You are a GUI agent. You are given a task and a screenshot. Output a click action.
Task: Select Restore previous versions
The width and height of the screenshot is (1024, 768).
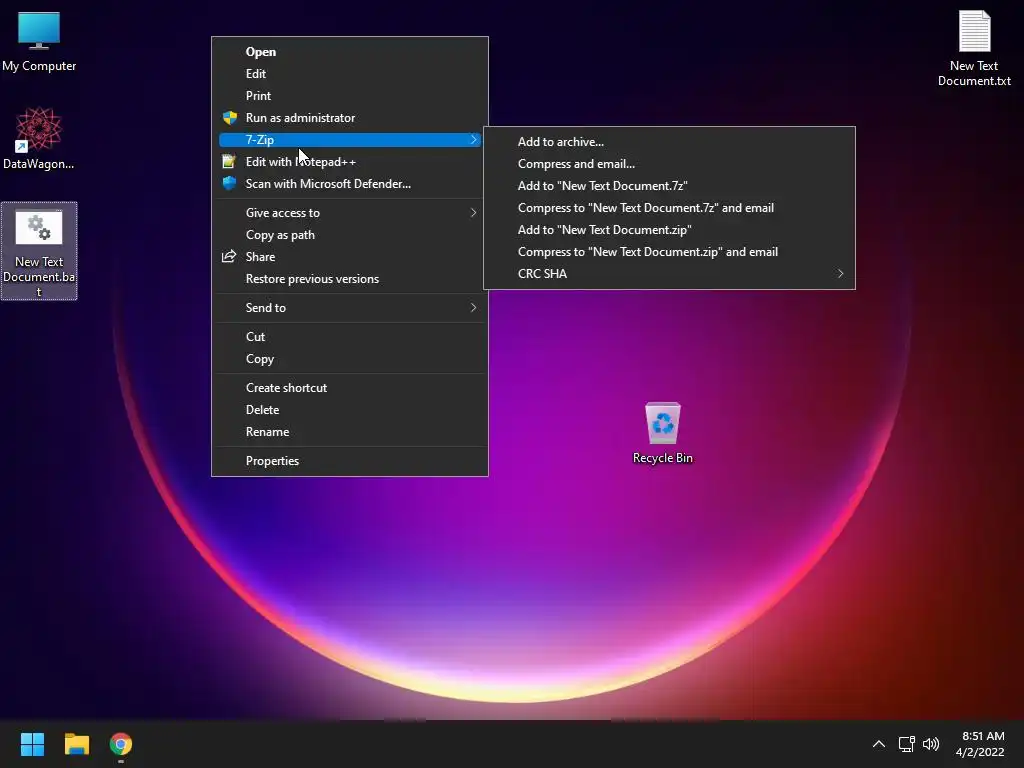349,279
